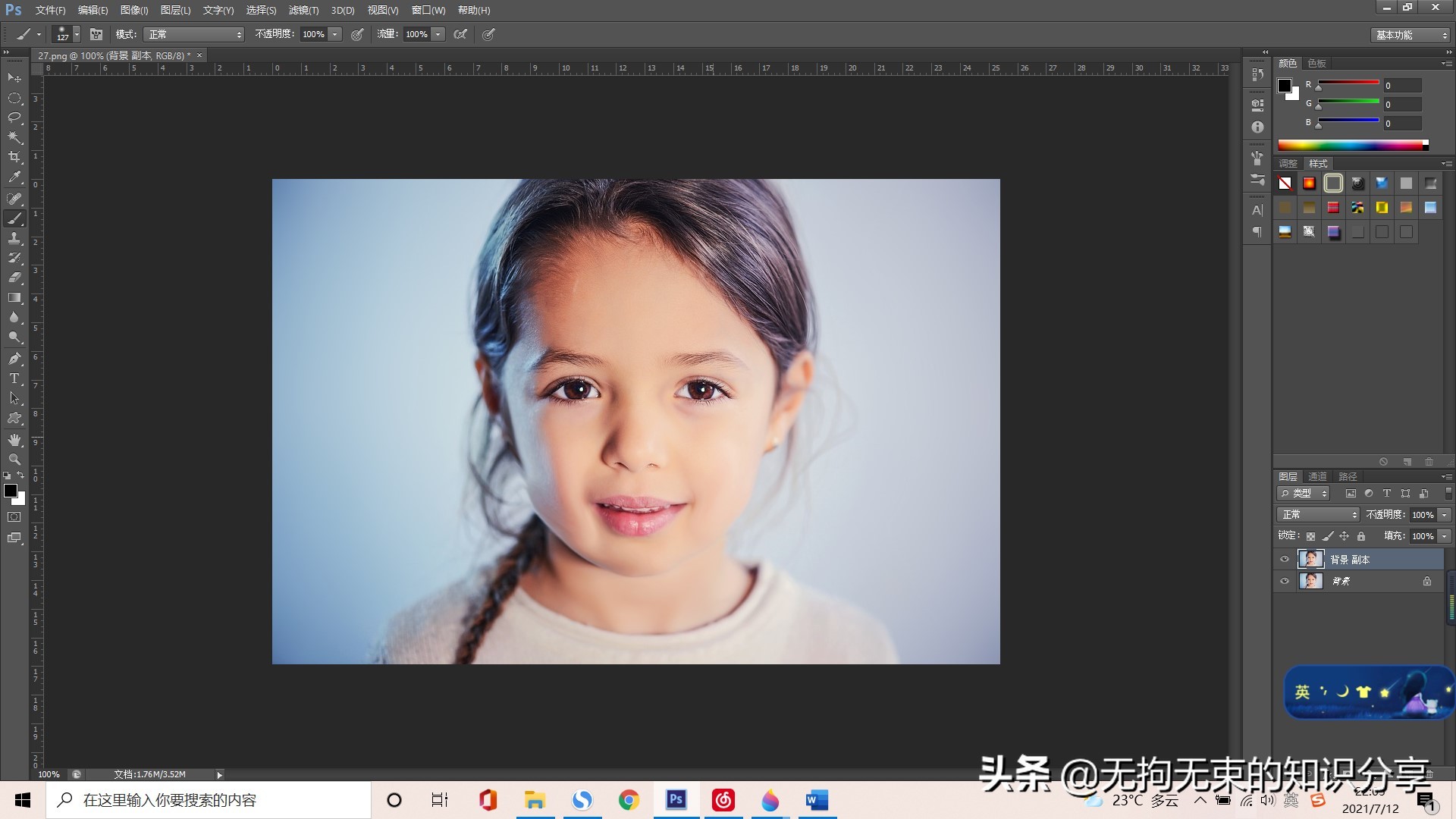Open Chrome from the Windows taskbar

(x=629, y=800)
